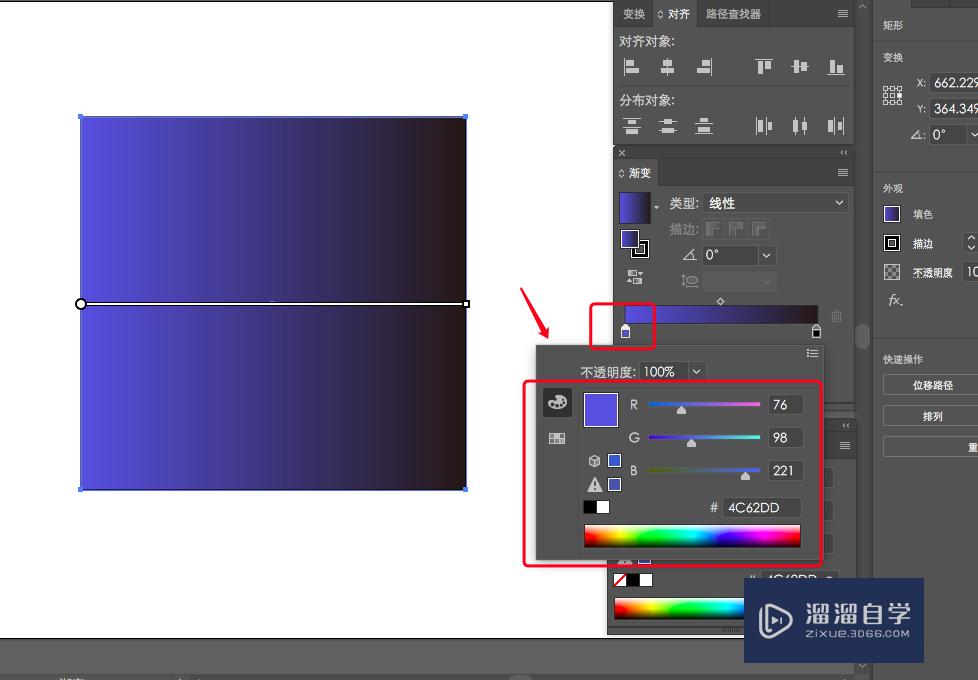The image size is (978, 680).
Task: Open the color popup list menu icon
Action: (x=812, y=353)
